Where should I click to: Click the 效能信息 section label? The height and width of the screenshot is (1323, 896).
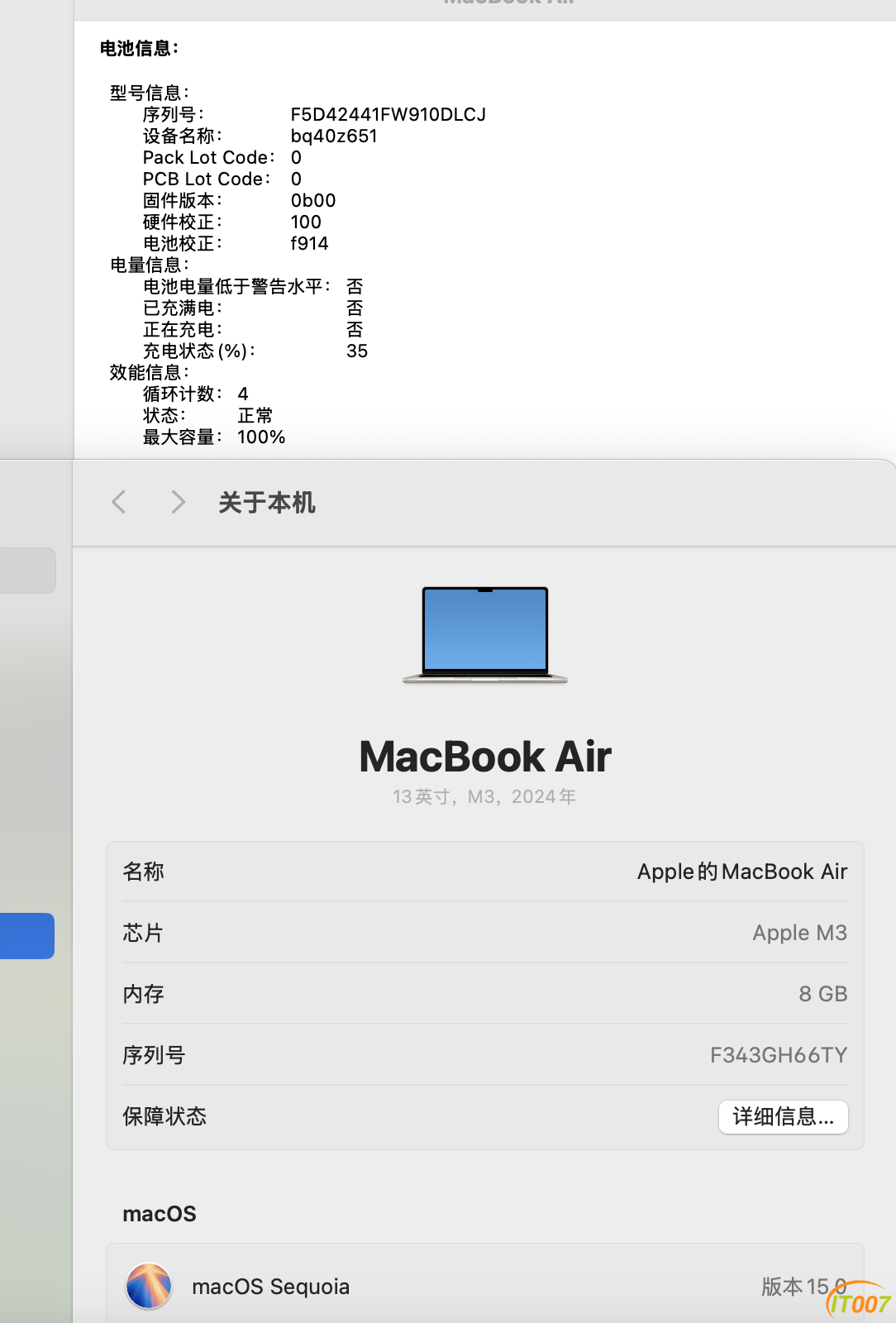(149, 372)
